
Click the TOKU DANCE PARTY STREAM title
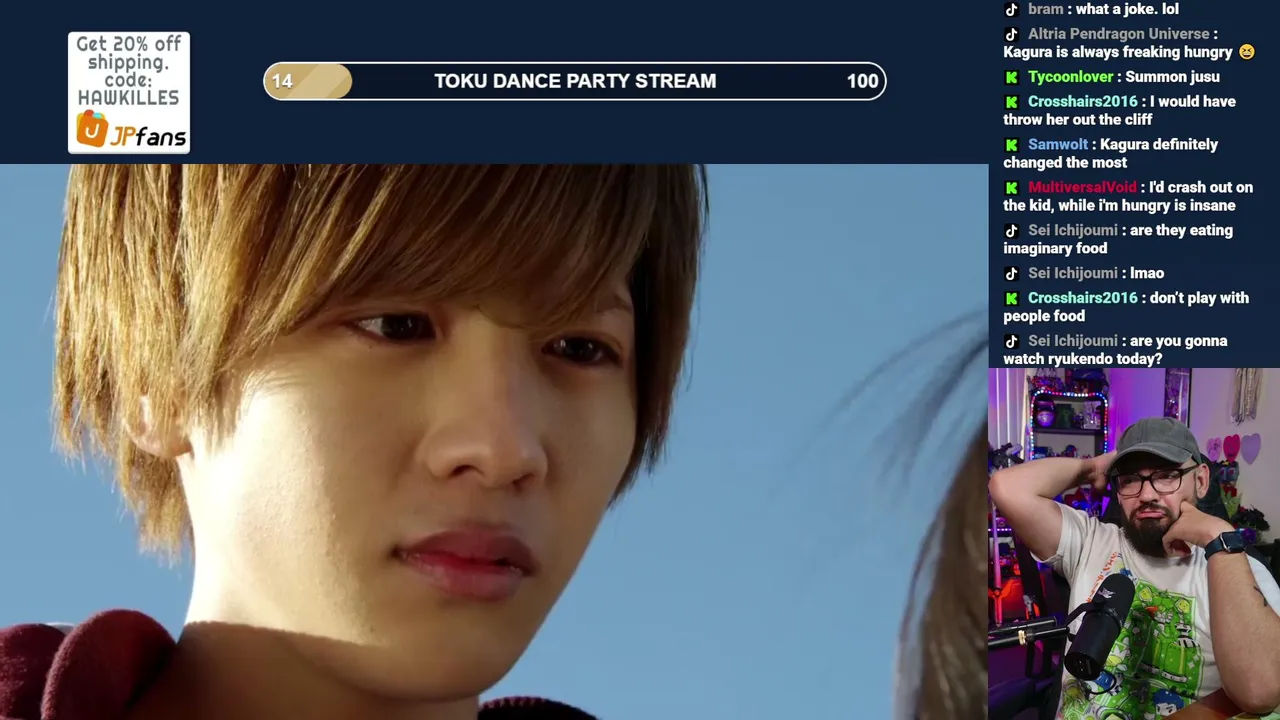575,81
